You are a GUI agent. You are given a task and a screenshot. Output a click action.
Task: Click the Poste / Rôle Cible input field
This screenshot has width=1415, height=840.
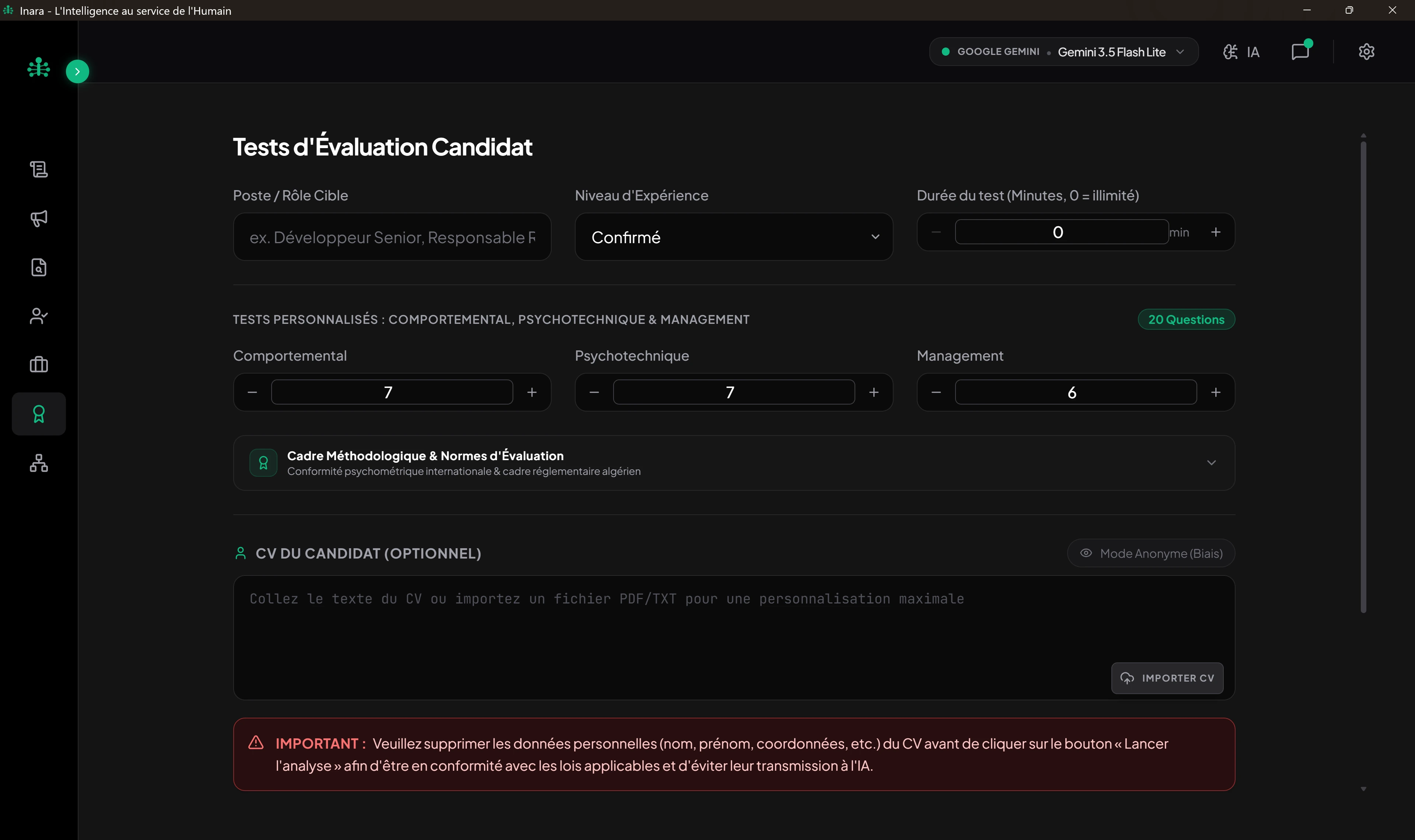tap(392, 237)
